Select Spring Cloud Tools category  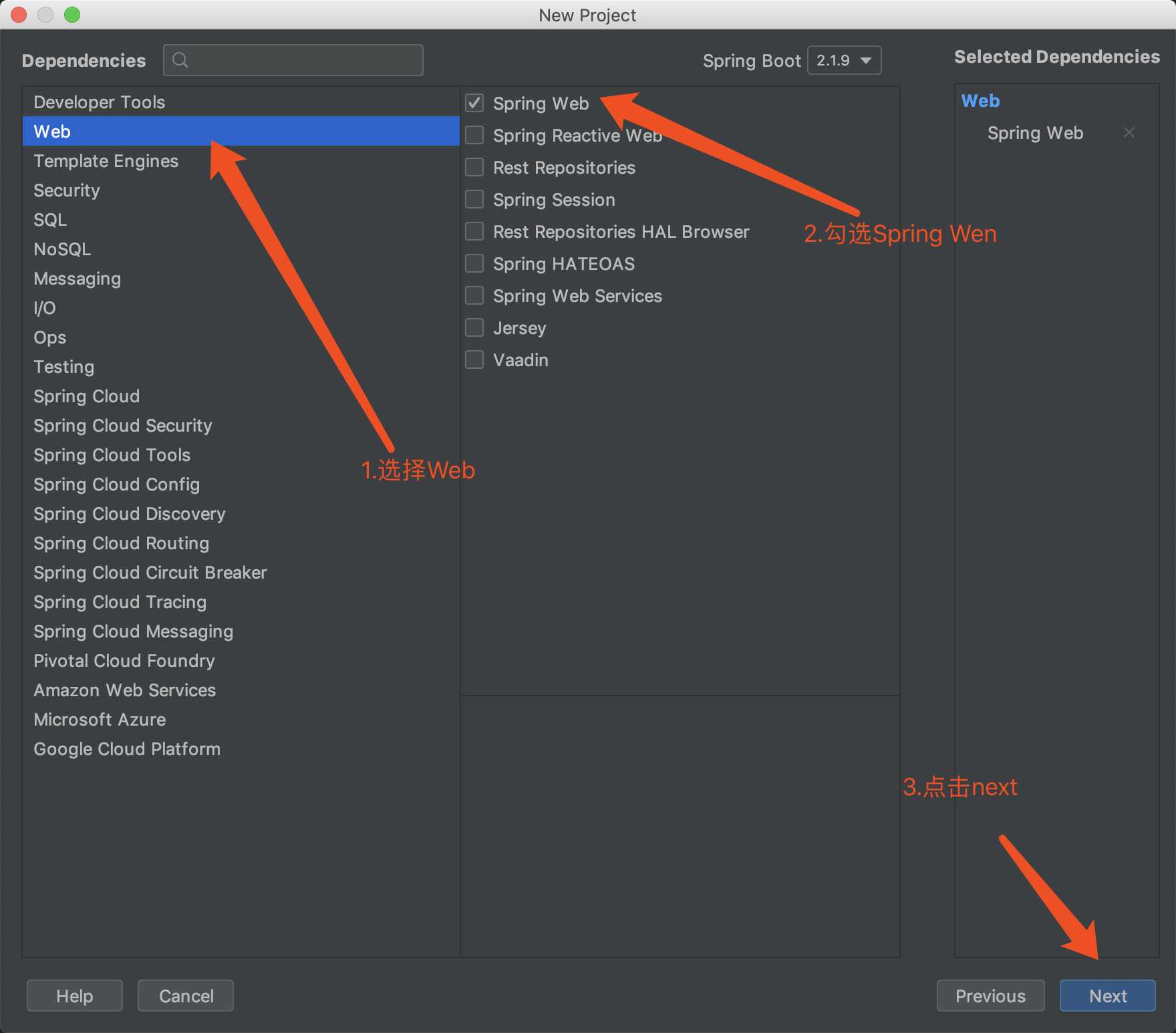click(241, 454)
